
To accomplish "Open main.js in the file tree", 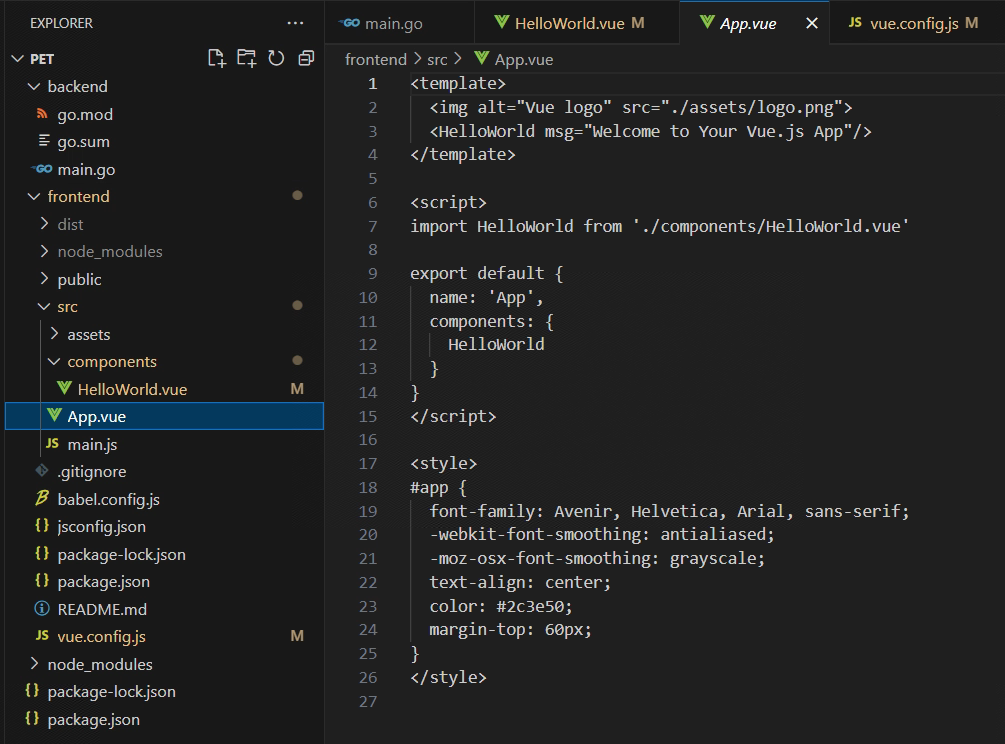I will point(164,444).
